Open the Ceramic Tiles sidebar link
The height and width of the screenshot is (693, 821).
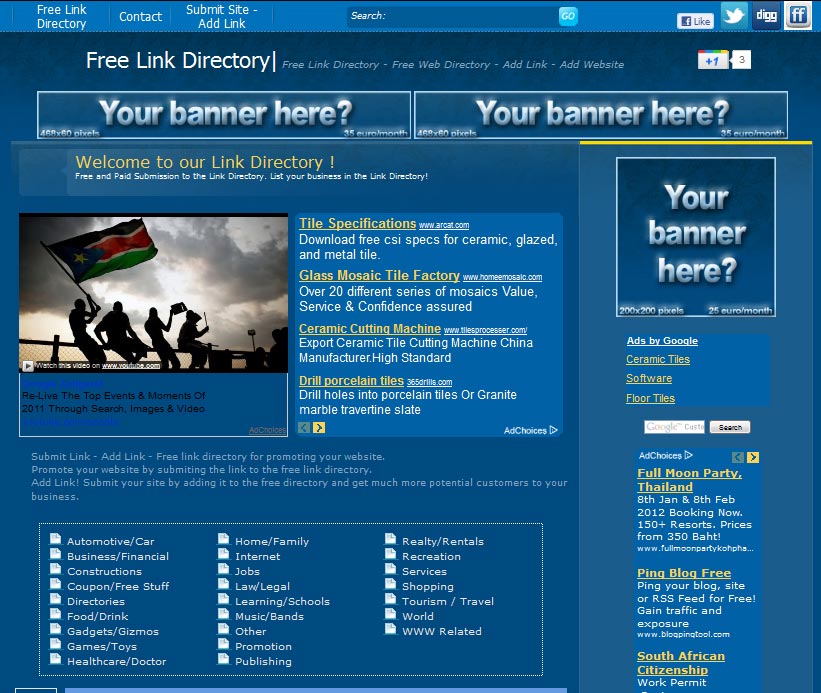[658, 359]
